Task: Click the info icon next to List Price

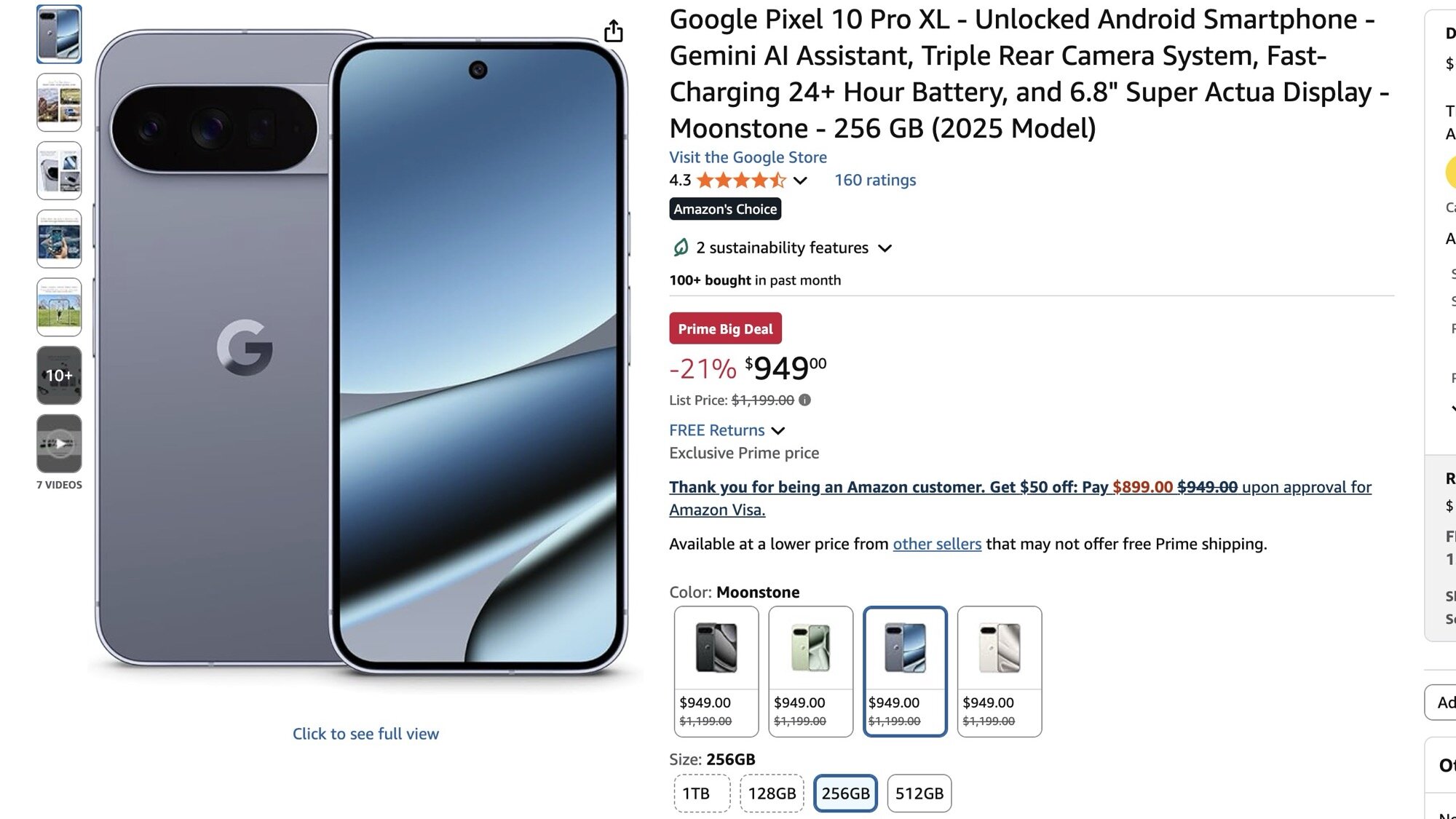Action: 805,400
